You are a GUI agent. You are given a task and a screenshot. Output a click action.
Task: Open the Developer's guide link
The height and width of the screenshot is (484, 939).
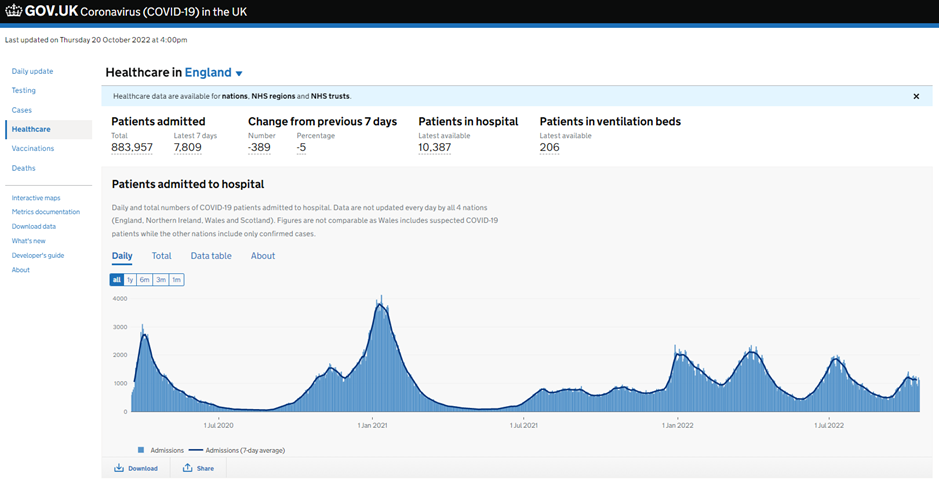coord(38,256)
